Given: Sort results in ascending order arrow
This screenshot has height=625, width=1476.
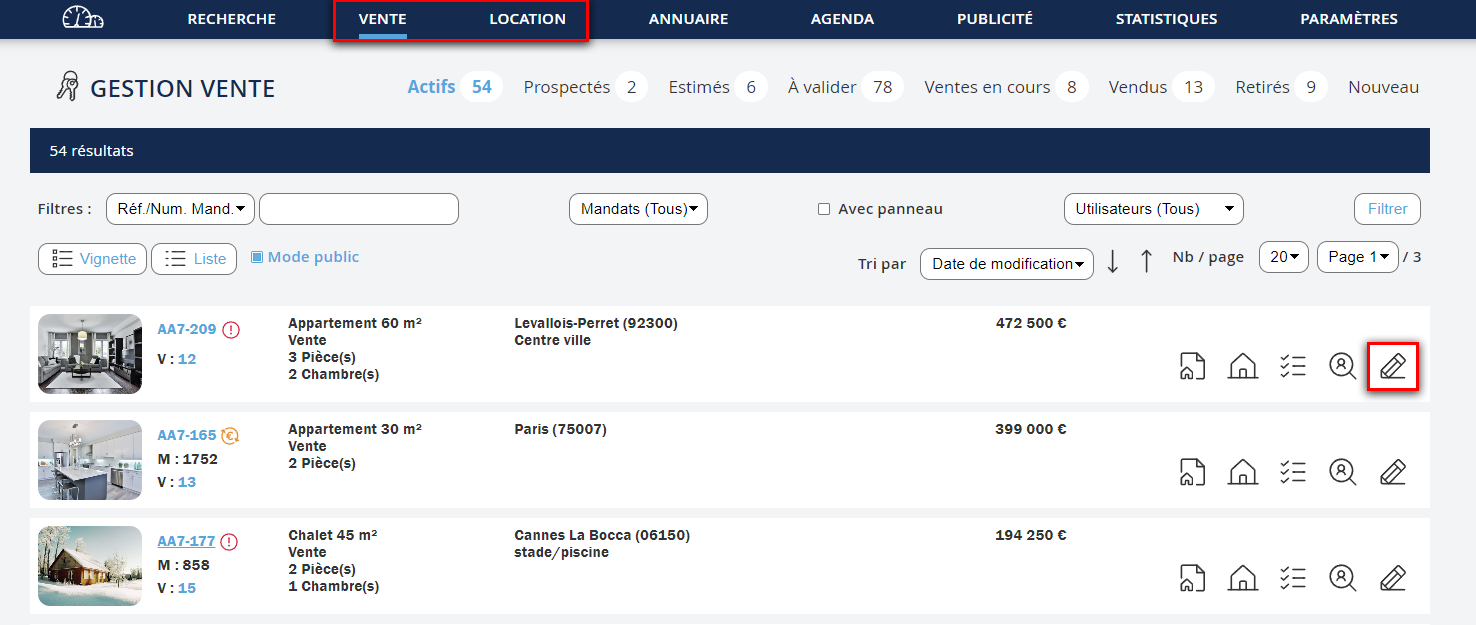Looking at the screenshot, I should pyautogui.click(x=1147, y=262).
